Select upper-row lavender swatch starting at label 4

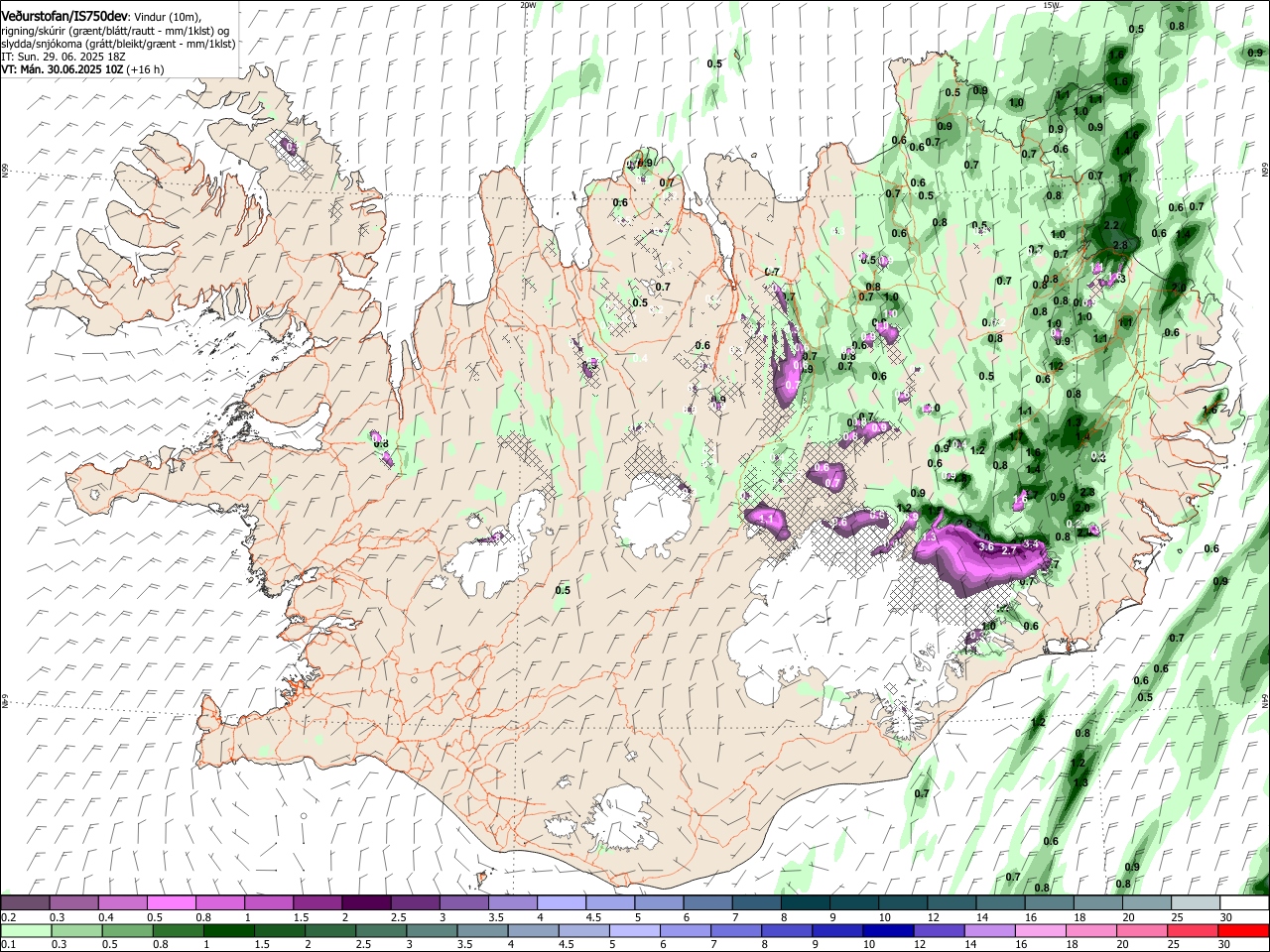pyautogui.click(x=562, y=903)
